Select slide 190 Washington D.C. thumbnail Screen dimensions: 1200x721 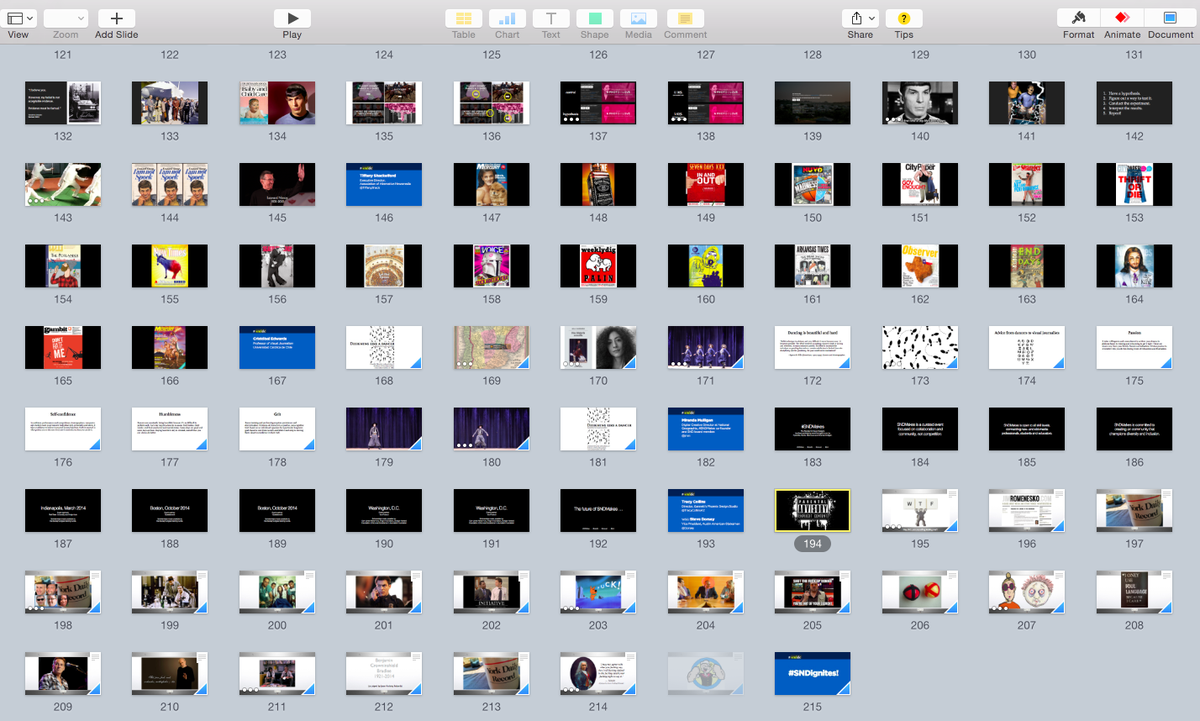[x=384, y=510]
